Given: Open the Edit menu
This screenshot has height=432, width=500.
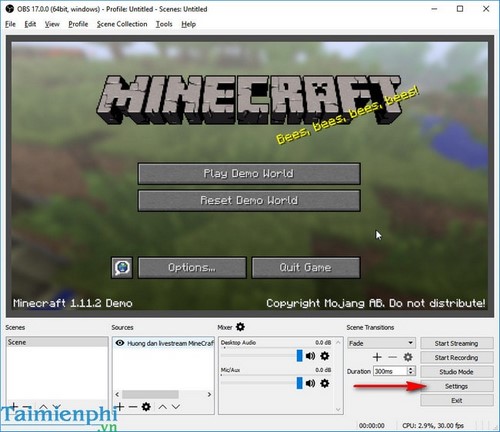Looking at the screenshot, I should tap(30, 24).
